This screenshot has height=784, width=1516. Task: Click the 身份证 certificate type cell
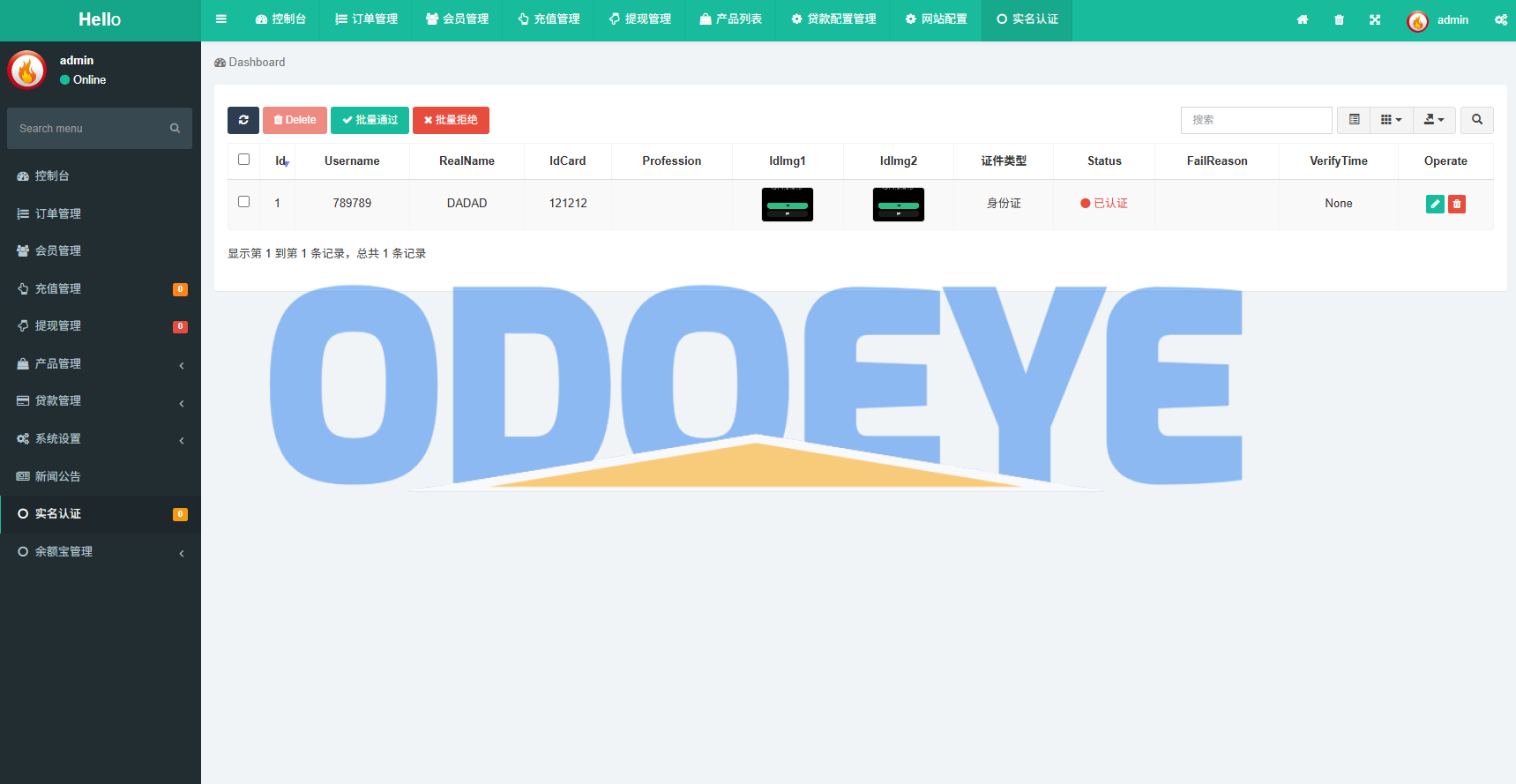pyautogui.click(x=1004, y=204)
